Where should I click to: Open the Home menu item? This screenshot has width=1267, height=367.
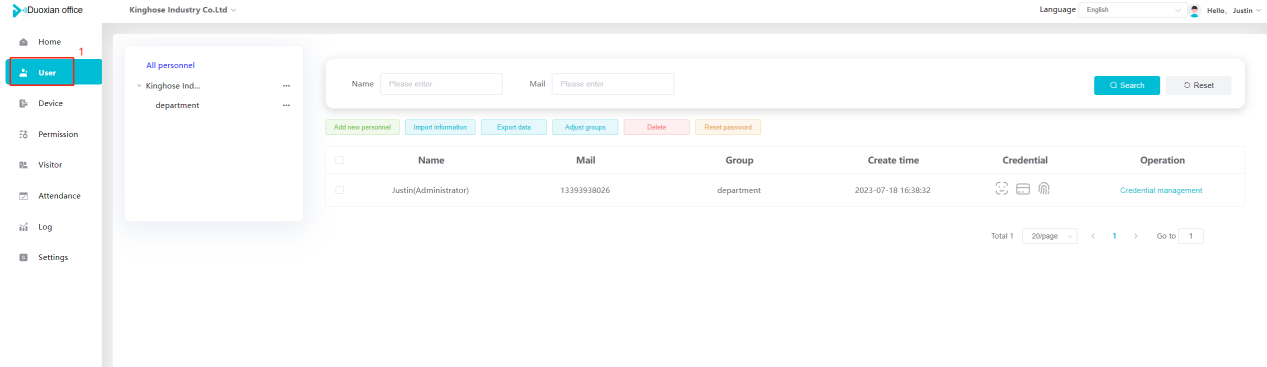[51, 42]
